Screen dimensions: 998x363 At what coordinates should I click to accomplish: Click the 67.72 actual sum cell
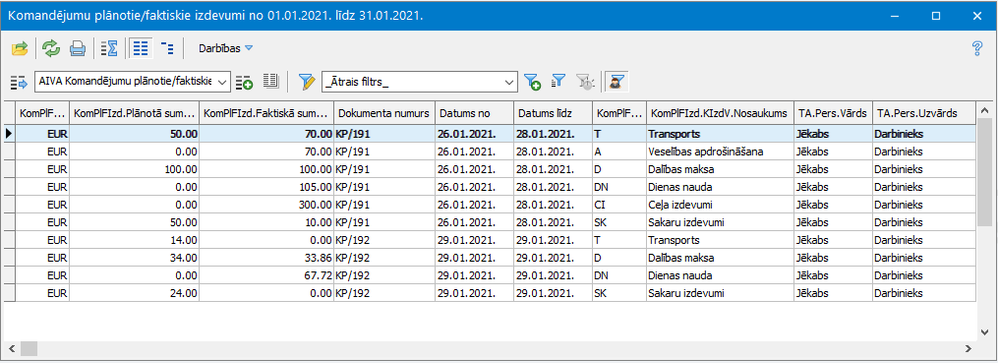267,276
